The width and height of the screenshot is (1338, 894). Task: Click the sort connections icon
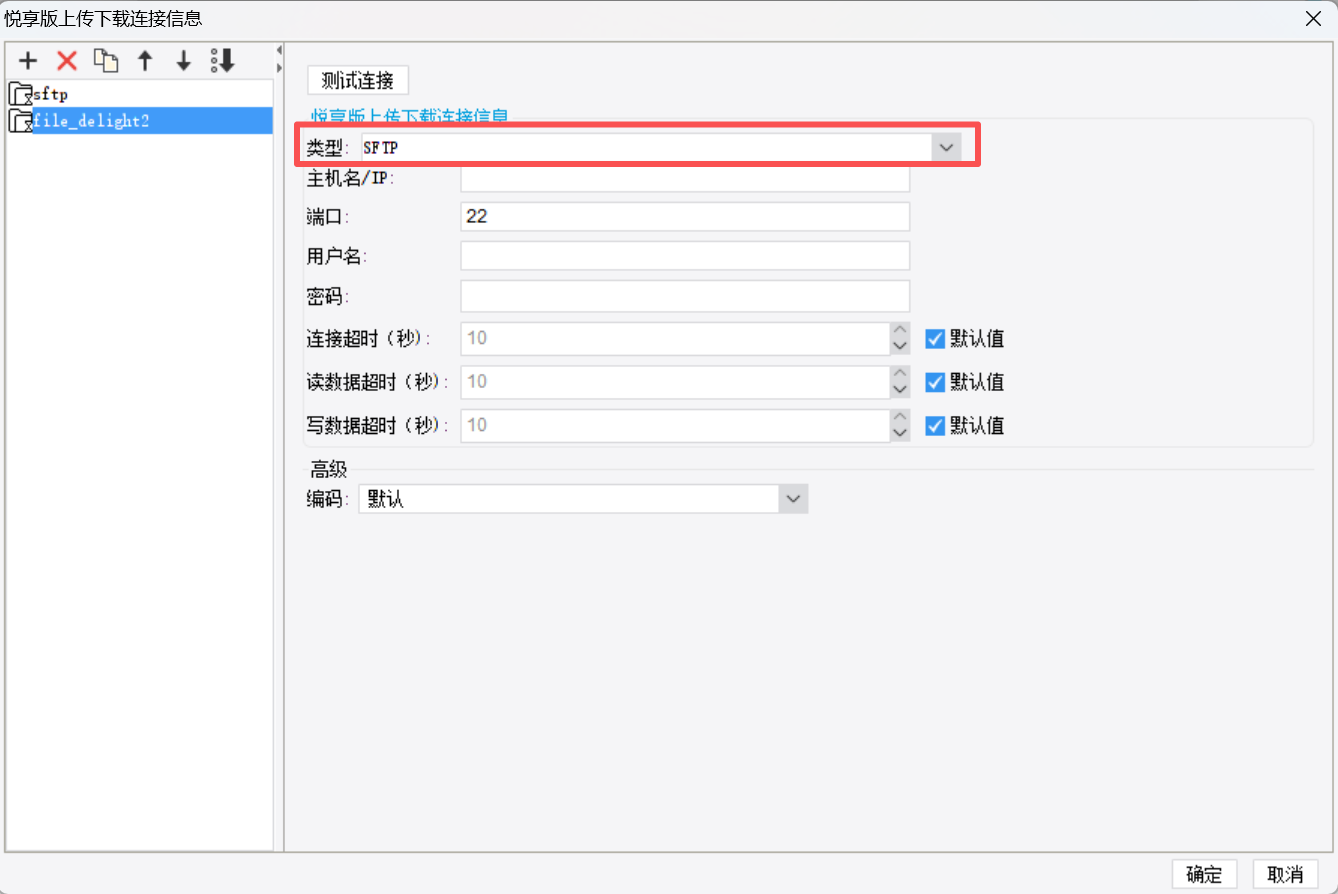click(x=222, y=61)
